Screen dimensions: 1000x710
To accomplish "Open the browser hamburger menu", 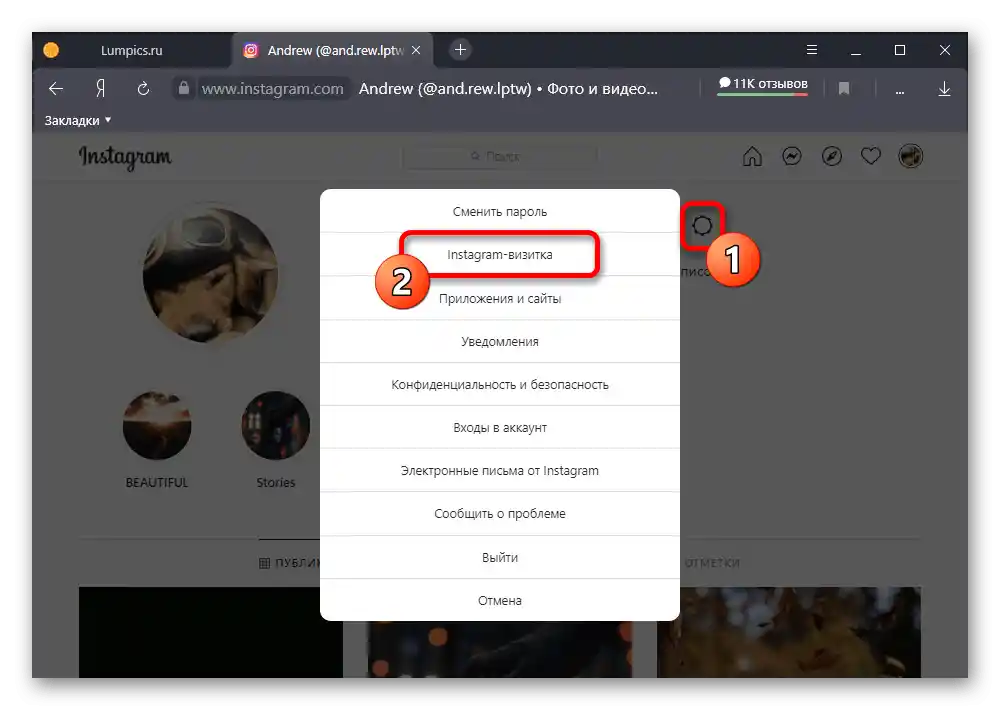I will point(811,50).
